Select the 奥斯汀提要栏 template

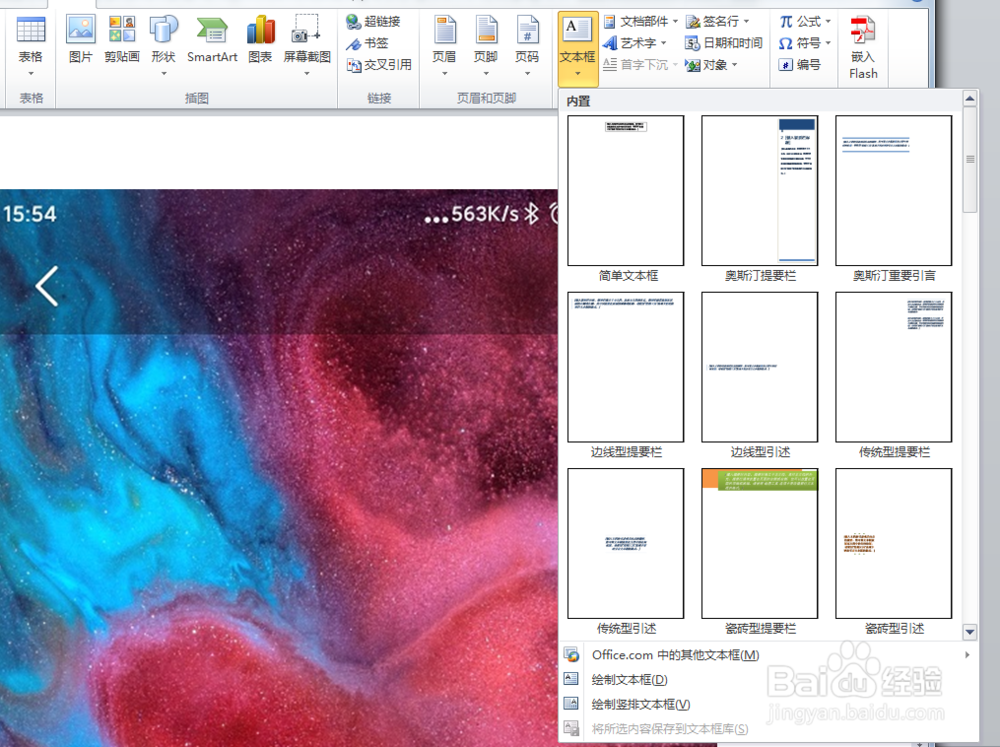click(x=760, y=190)
